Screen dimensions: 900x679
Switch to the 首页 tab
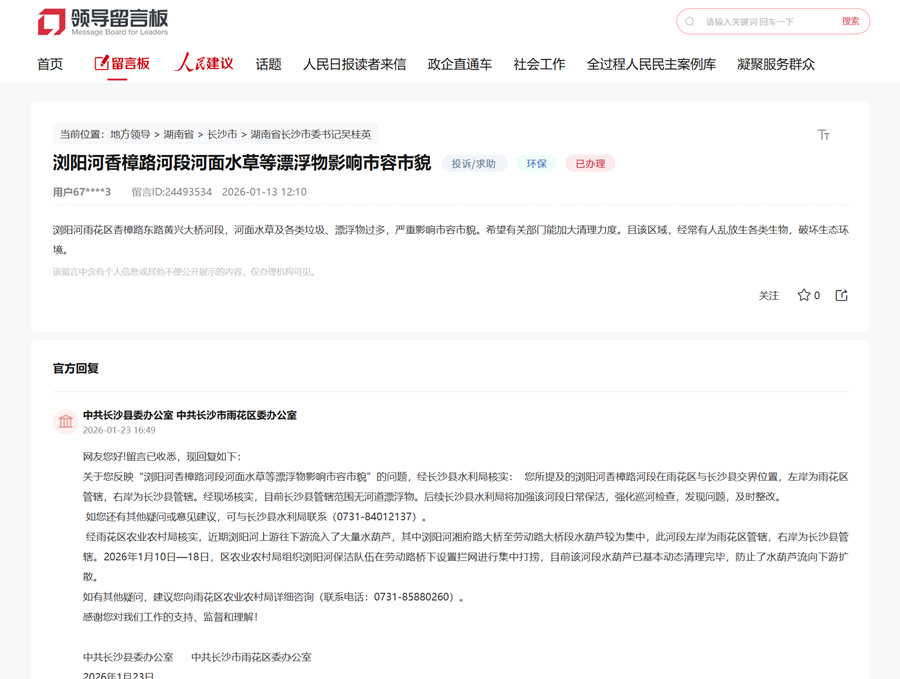point(49,62)
